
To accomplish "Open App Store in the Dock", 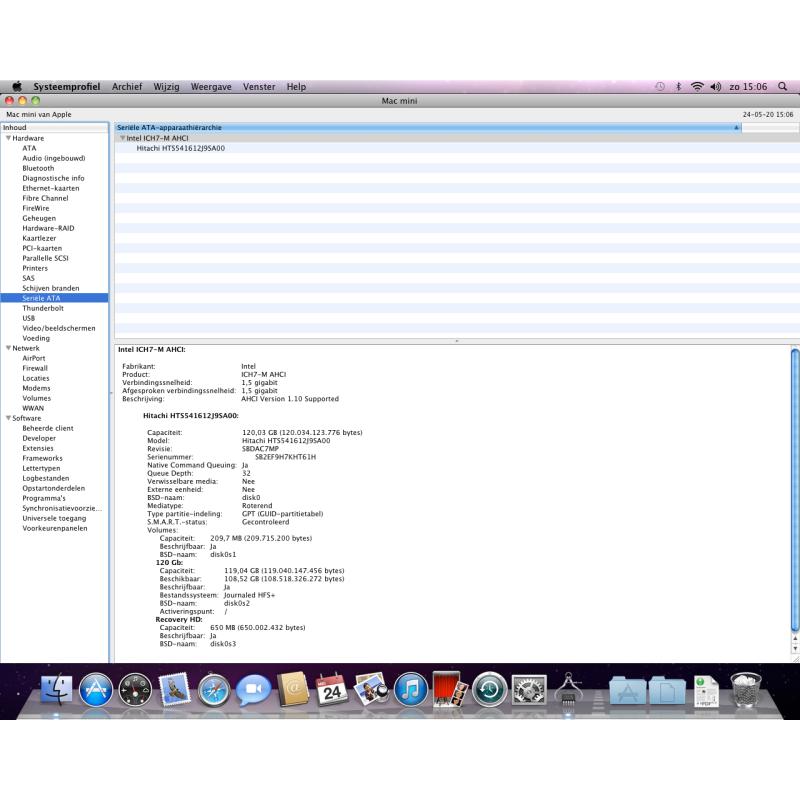I will pyautogui.click(x=95, y=689).
